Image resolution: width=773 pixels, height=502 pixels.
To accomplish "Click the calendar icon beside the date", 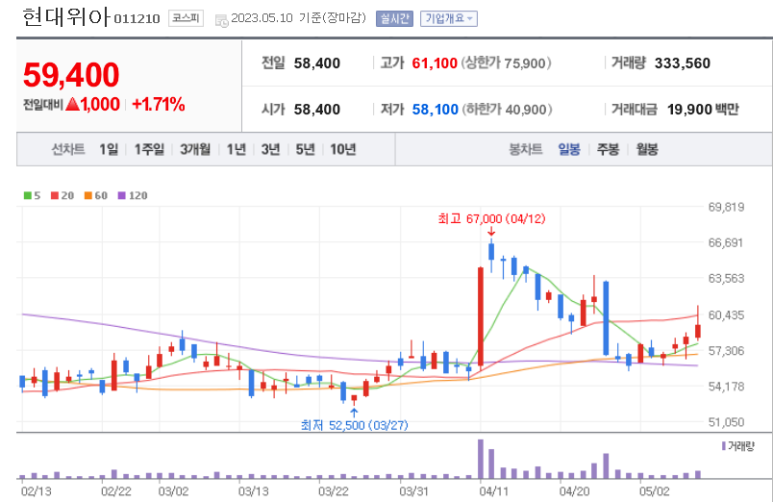I will (221, 20).
